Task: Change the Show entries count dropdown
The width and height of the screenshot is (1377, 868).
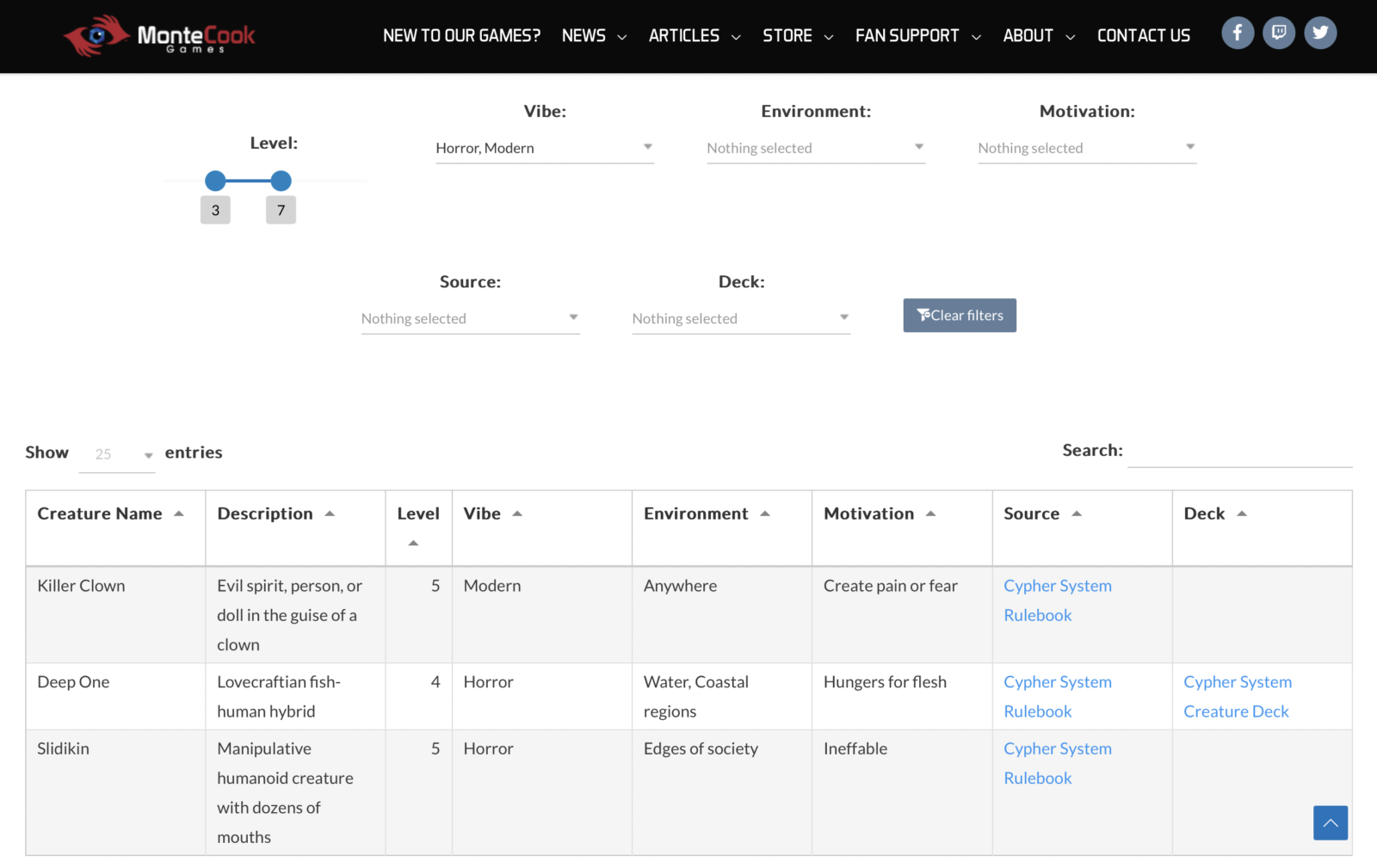Action: (117, 454)
